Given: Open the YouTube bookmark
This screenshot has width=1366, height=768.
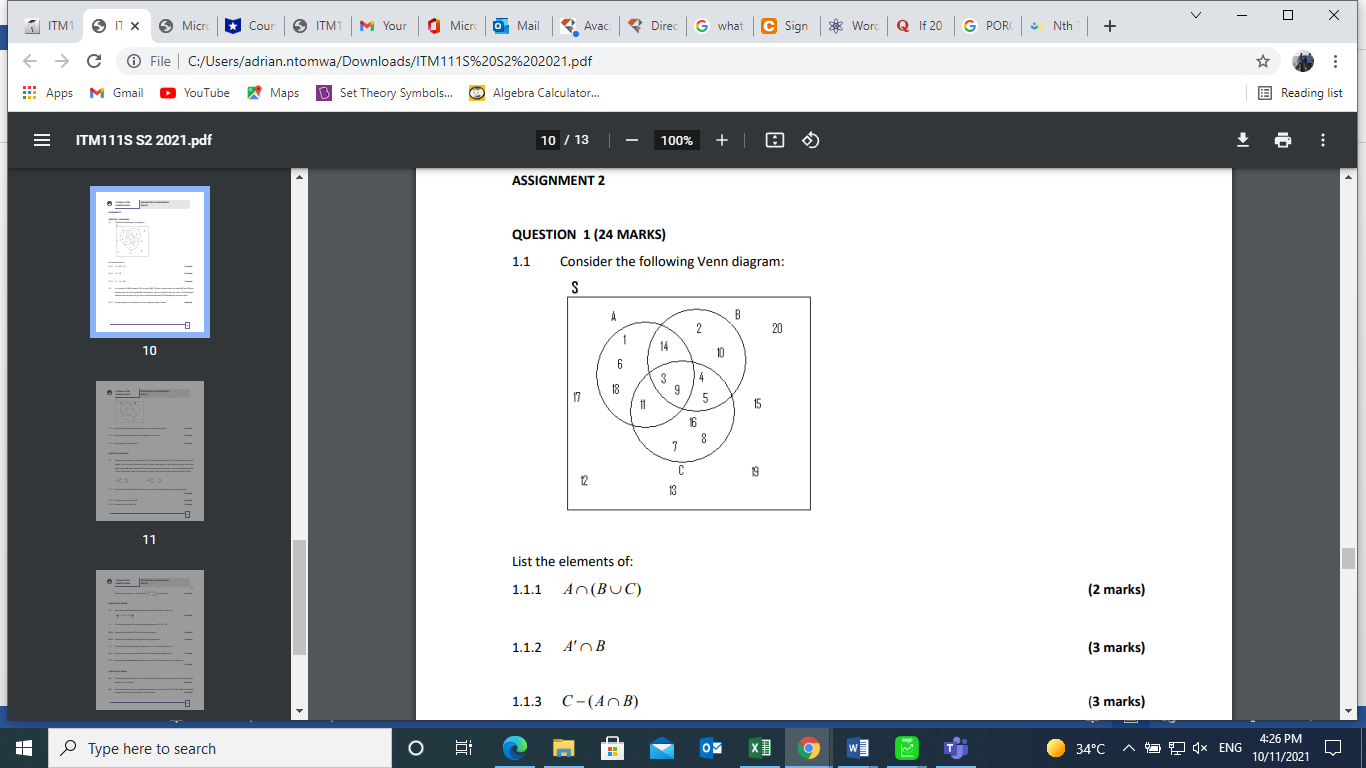Looking at the screenshot, I should (196, 93).
